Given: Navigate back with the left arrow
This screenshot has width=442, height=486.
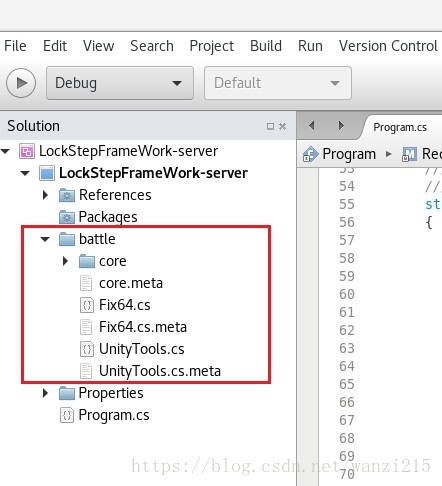Looking at the screenshot, I should (x=312, y=126).
